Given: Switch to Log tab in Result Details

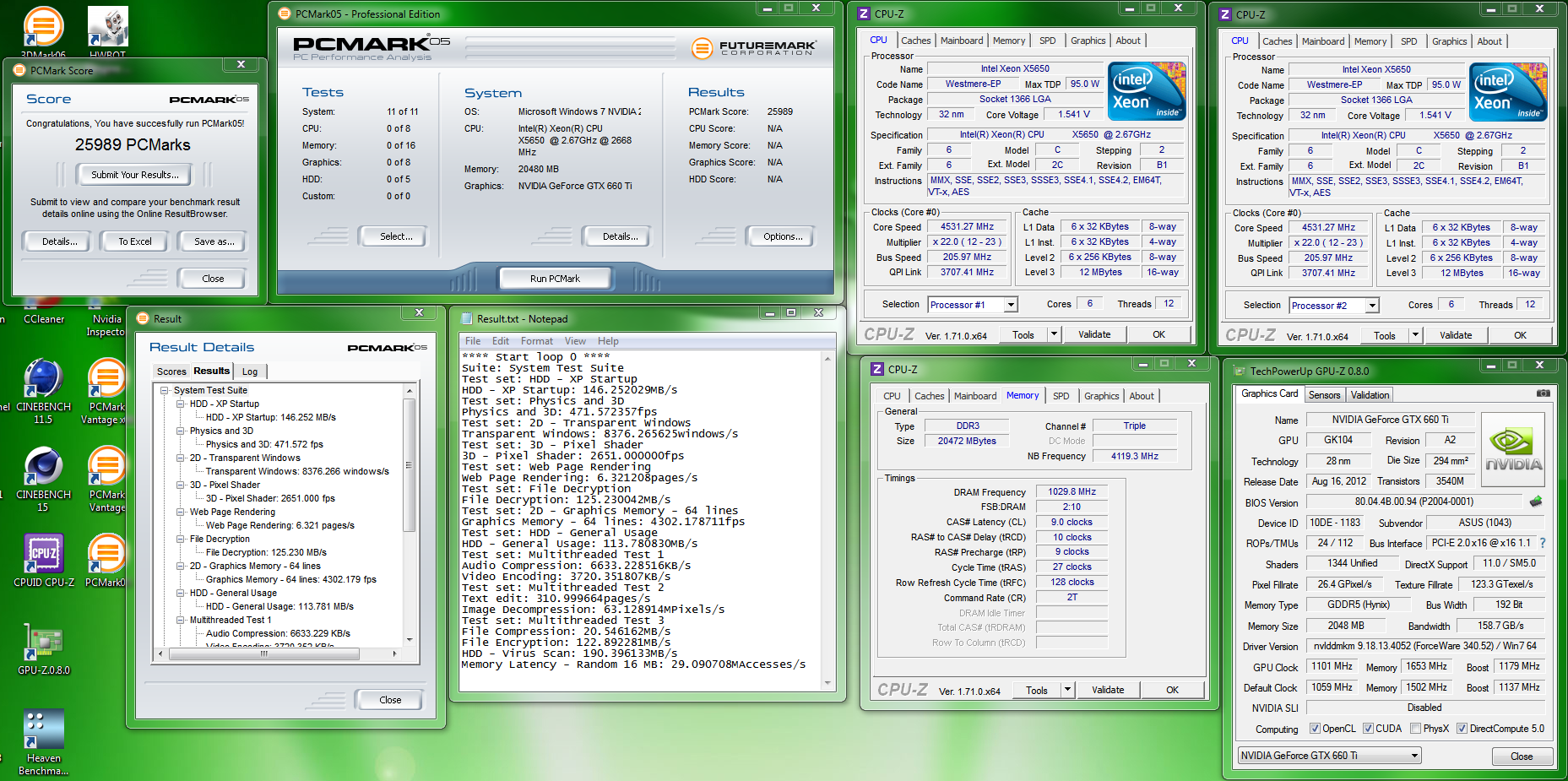Looking at the screenshot, I should click(x=250, y=372).
